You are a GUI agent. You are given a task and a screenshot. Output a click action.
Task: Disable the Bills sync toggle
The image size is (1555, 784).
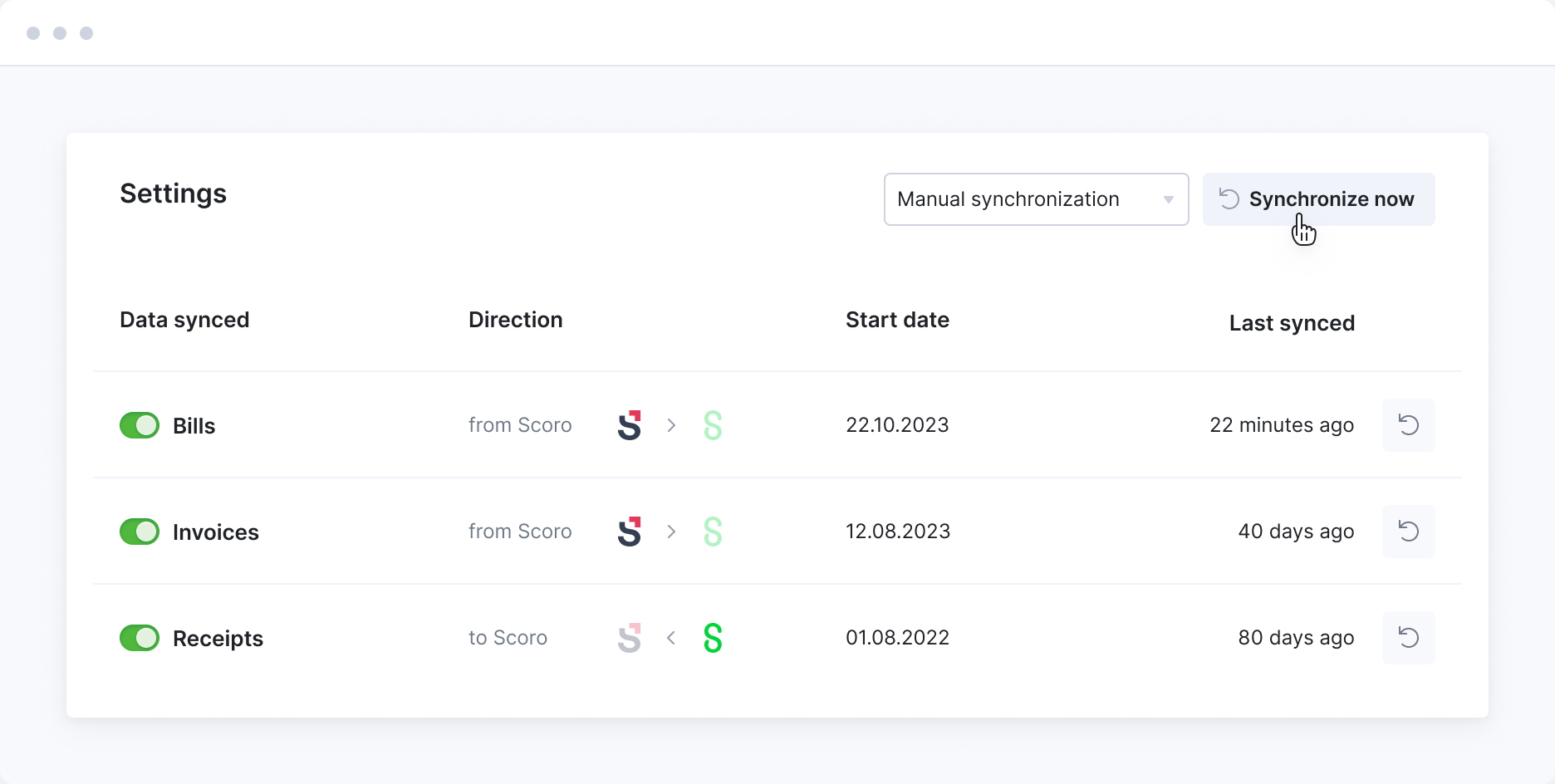(140, 425)
